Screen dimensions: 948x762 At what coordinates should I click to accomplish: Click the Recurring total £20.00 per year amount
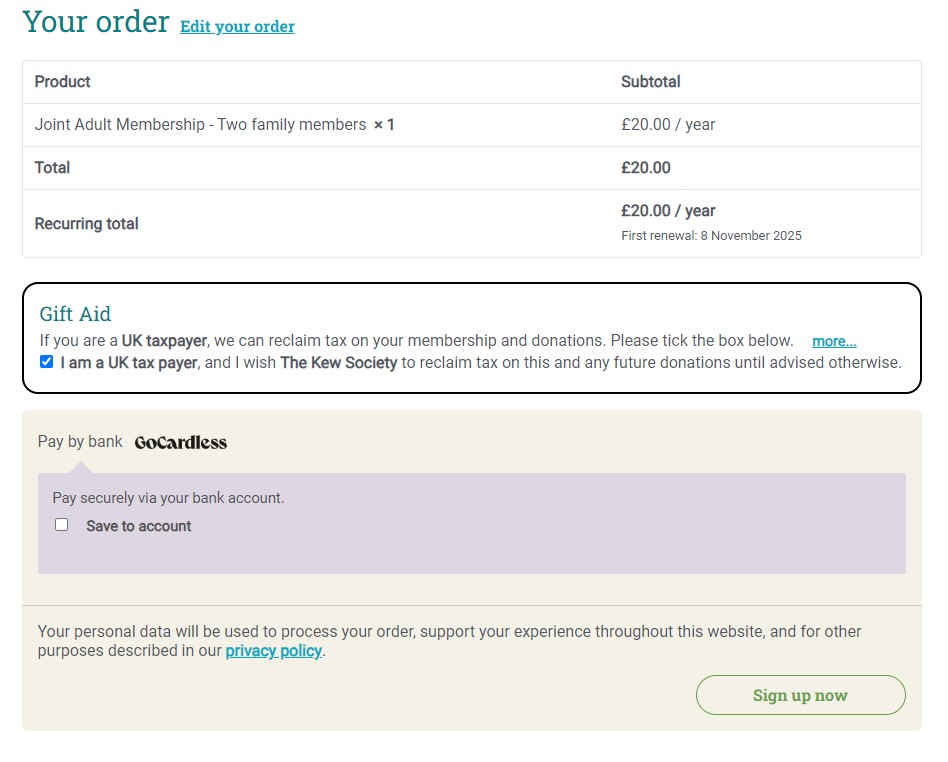point(667,210)
